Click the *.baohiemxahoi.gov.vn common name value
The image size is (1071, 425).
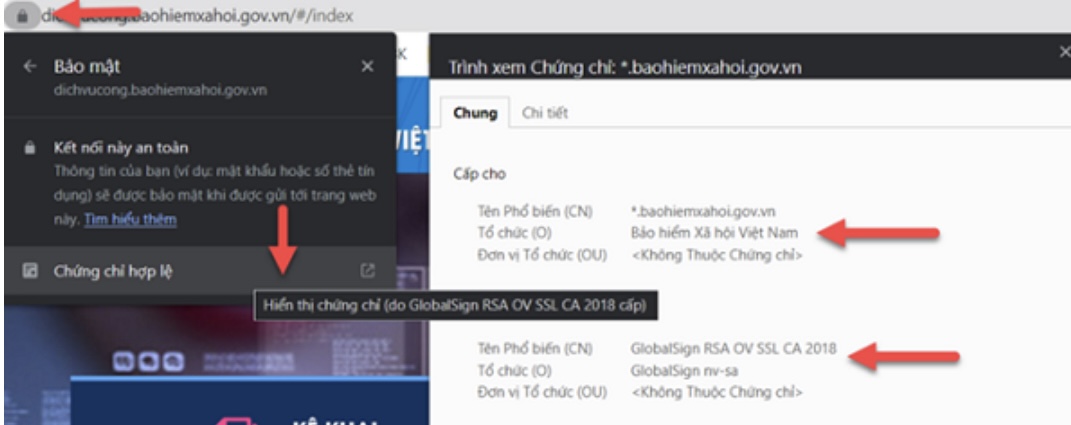(704, 212)
